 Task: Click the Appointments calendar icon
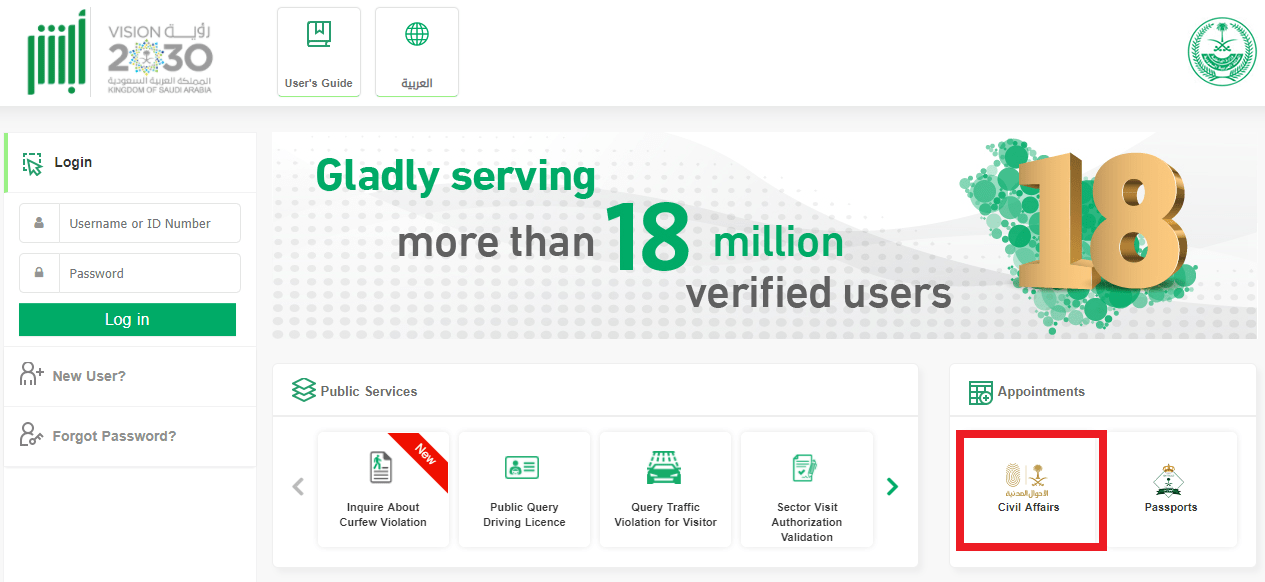(x=981, y=392)
